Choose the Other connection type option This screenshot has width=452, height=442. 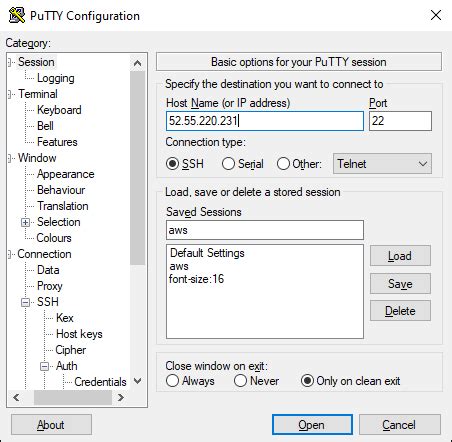[x=283, y=164]
